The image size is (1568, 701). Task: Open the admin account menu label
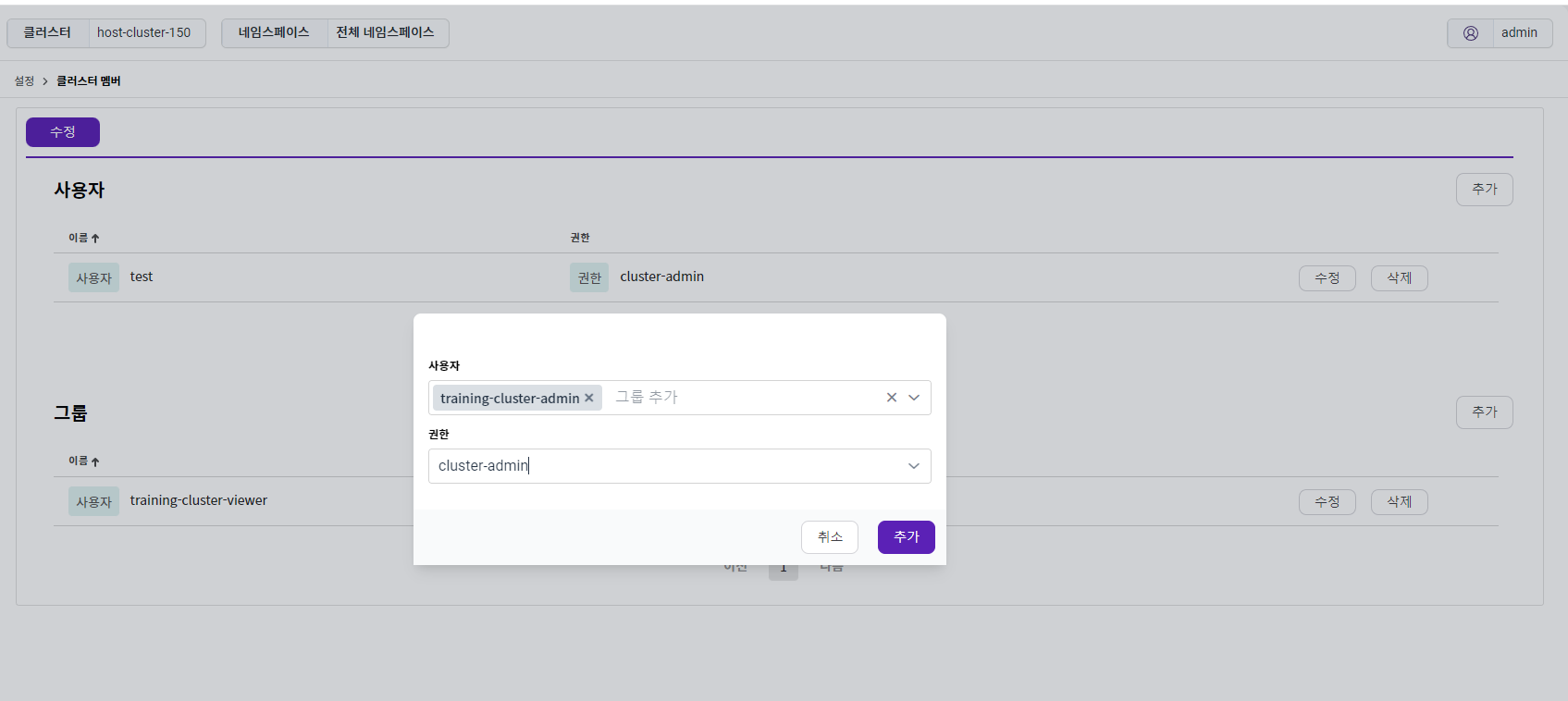pos(1519,33)
